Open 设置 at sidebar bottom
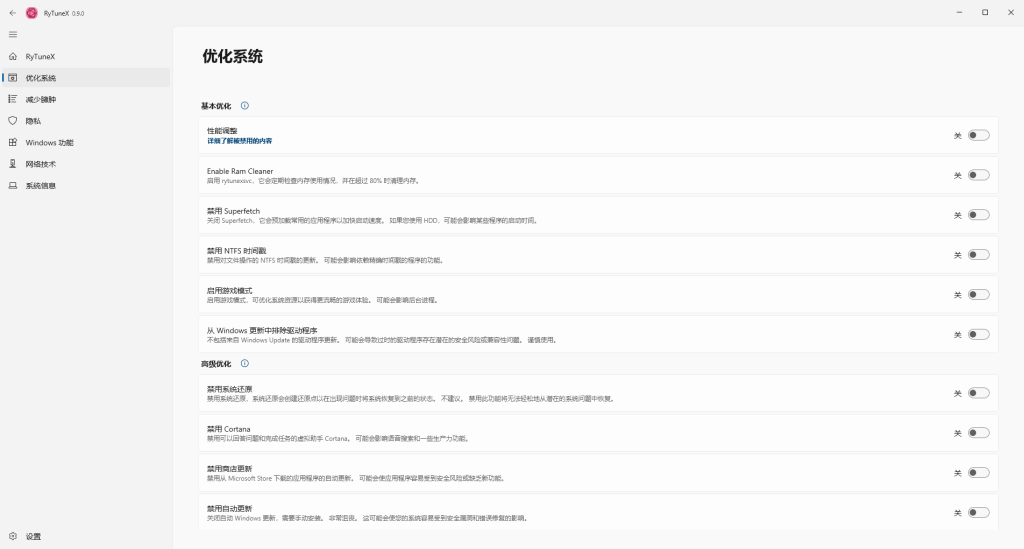The width and height of the screenshot is (1024, 549). [86, 536]
